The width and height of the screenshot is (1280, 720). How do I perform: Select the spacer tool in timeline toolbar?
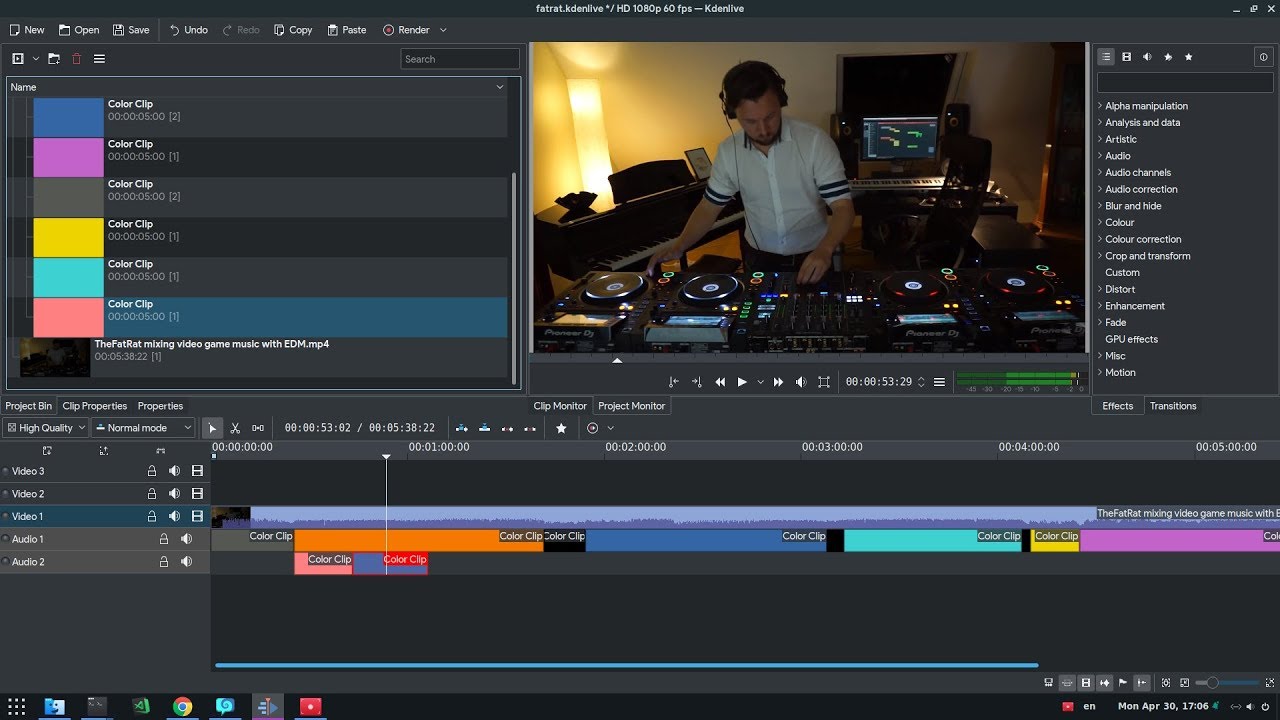pyautogui.click(x=258, y=428)
